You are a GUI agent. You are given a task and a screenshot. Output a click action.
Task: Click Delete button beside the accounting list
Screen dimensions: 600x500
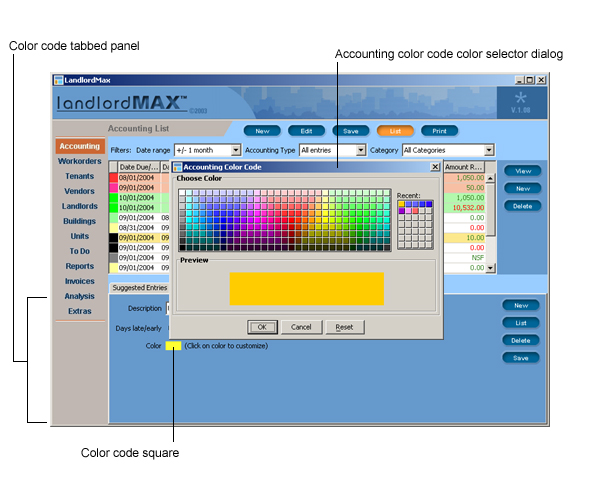[x=523, y=206]
